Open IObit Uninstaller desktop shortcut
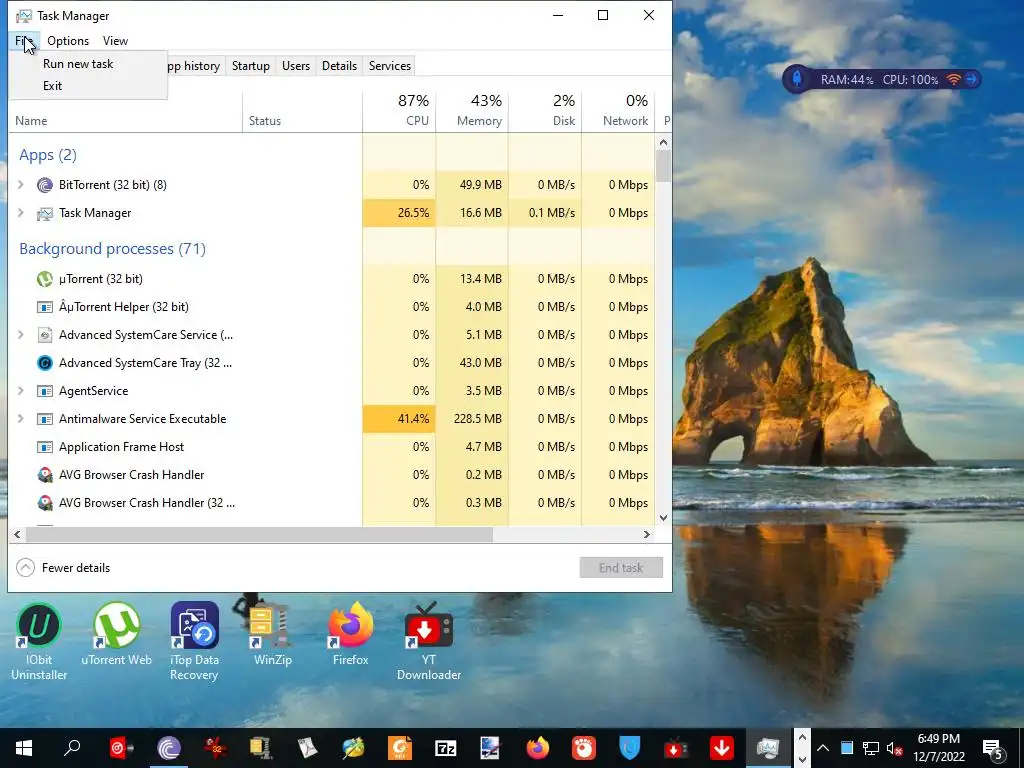Viewport: 1024px width, 768px height. click(39, 641)
